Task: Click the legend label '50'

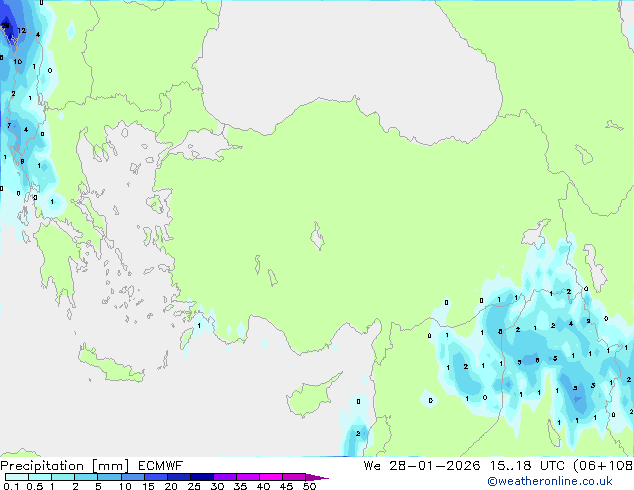Action: pos(309,486)
